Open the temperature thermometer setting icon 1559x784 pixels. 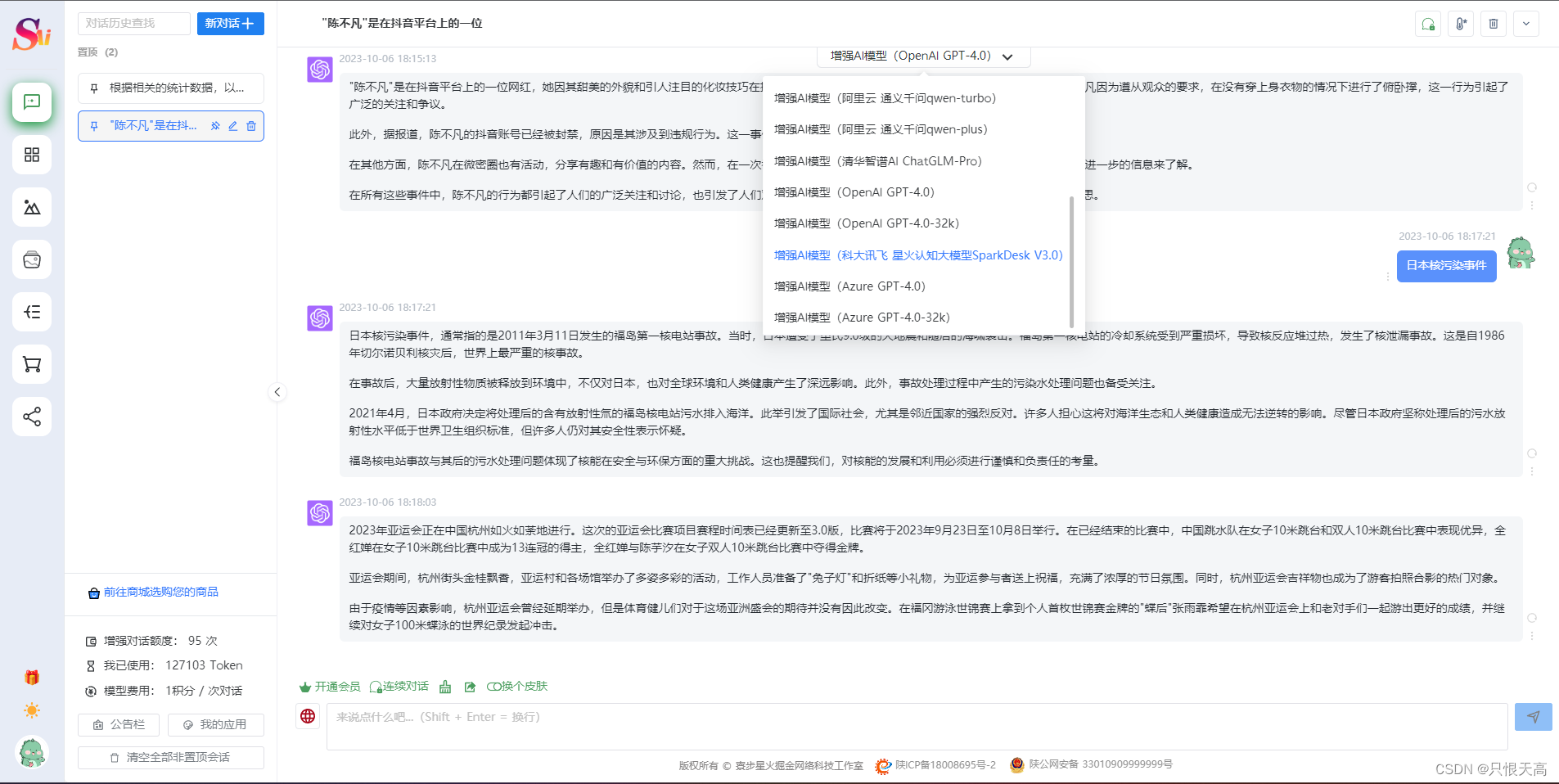pyautogui.click(x=1461, y=24)
